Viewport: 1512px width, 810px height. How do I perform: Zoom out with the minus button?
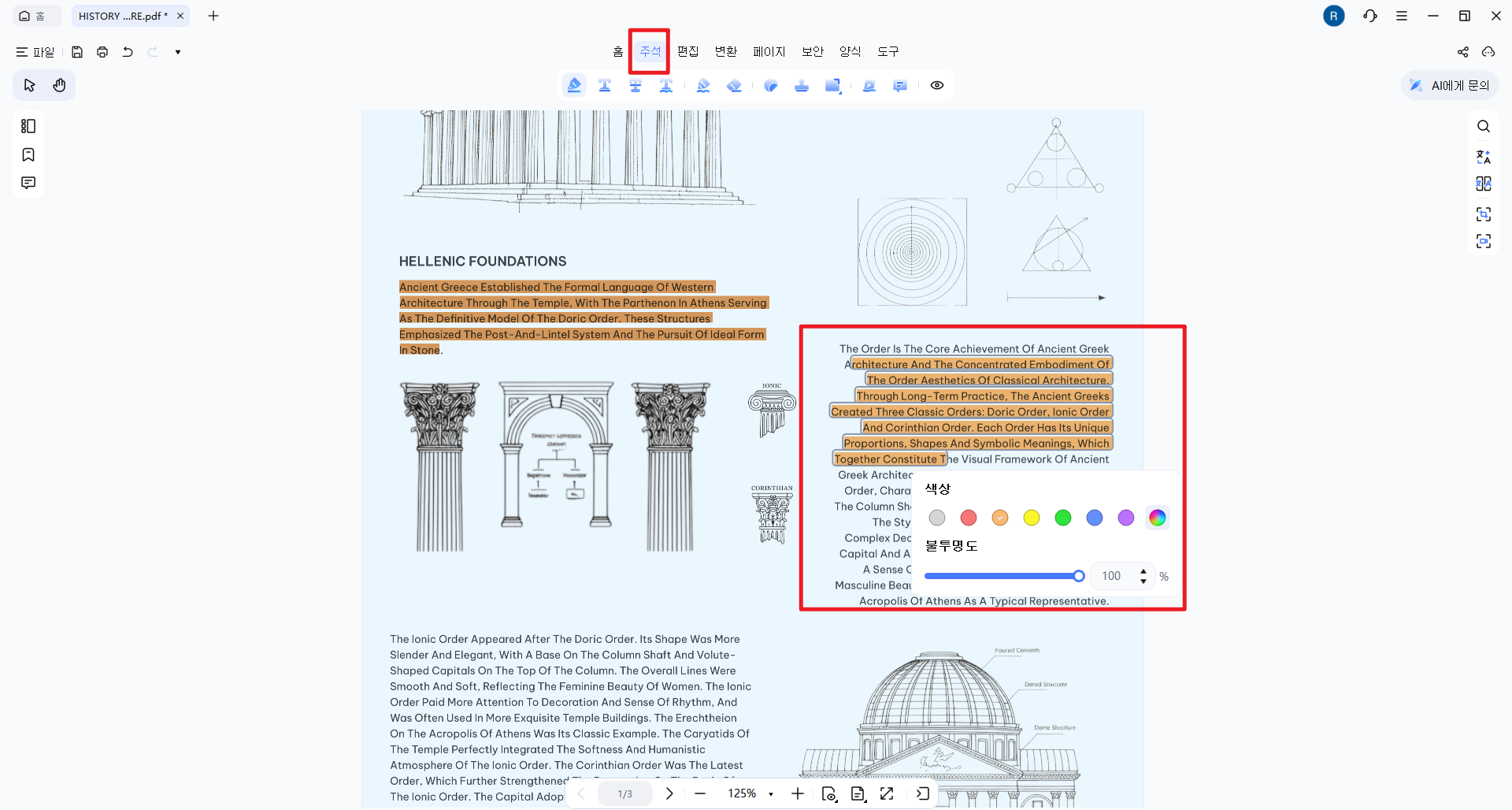pos(700,793)
